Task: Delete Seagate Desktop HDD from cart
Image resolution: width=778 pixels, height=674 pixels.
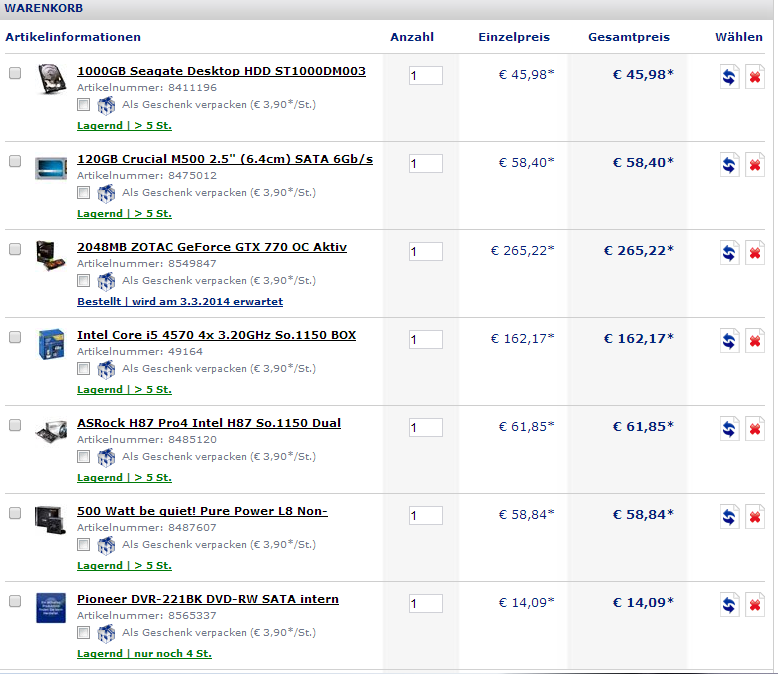Action: pos(755,77)
